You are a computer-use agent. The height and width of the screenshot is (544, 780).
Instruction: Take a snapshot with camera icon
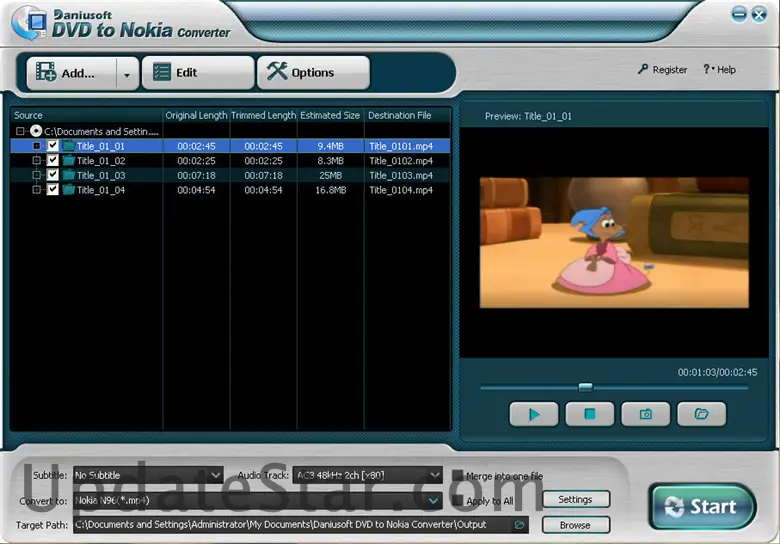pos(646,414)
